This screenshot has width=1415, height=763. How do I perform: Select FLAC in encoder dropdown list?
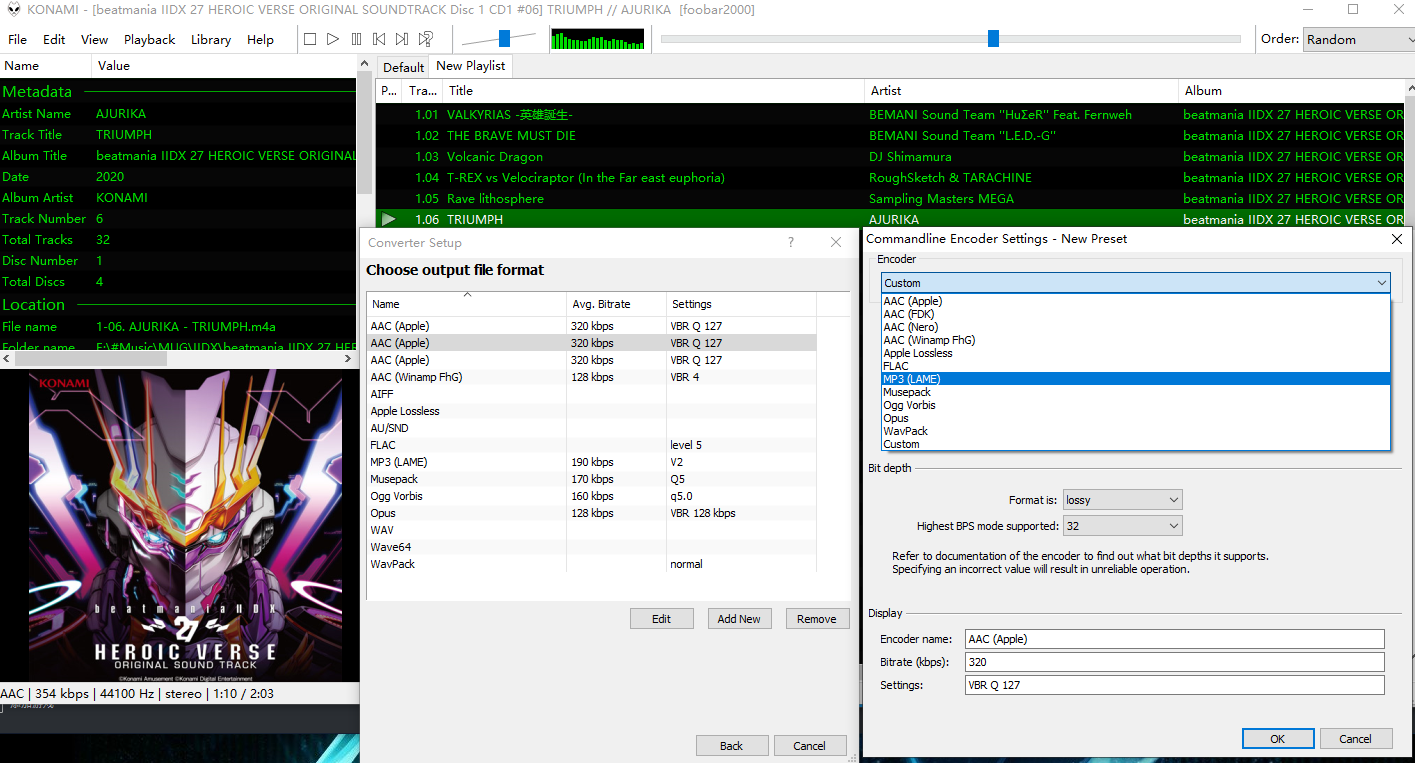(x=1136, y=366)
